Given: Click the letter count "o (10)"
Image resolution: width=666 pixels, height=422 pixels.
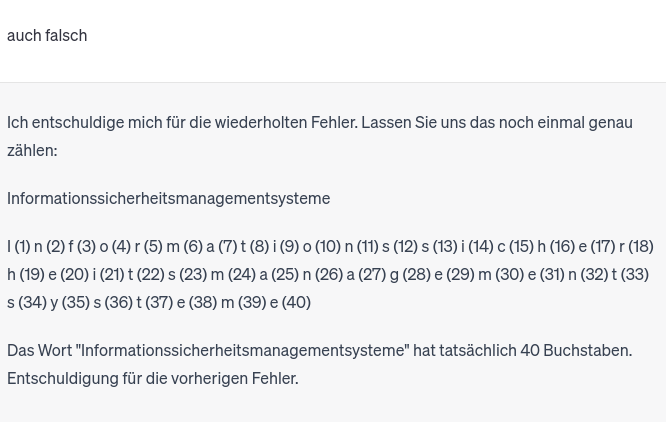Looking at the screenshot, I should coord(321,246).
